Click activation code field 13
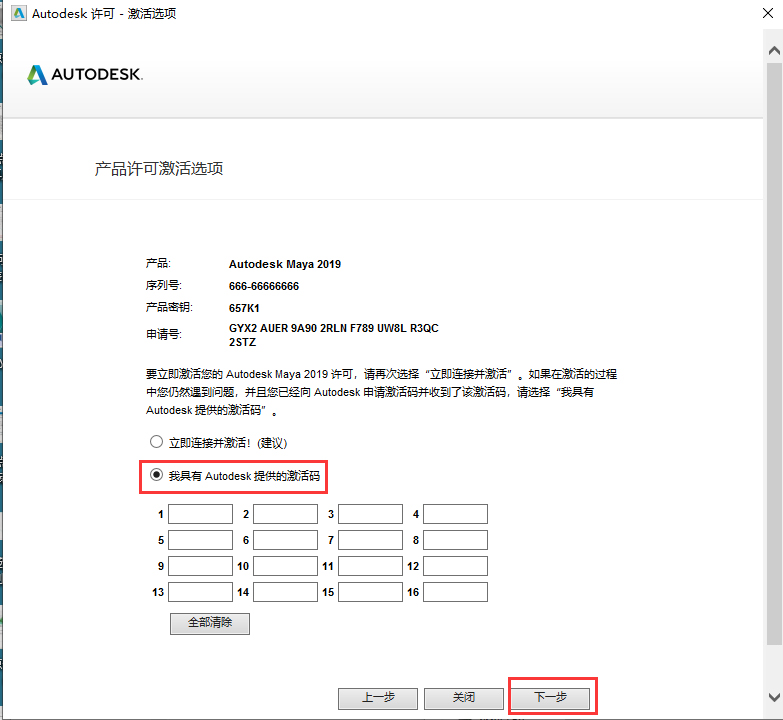 point(200,592)
